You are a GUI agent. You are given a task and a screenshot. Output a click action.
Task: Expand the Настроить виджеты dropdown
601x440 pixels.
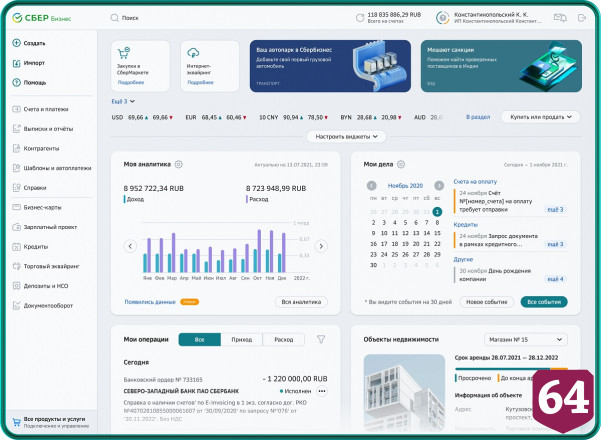coord(346,136)
